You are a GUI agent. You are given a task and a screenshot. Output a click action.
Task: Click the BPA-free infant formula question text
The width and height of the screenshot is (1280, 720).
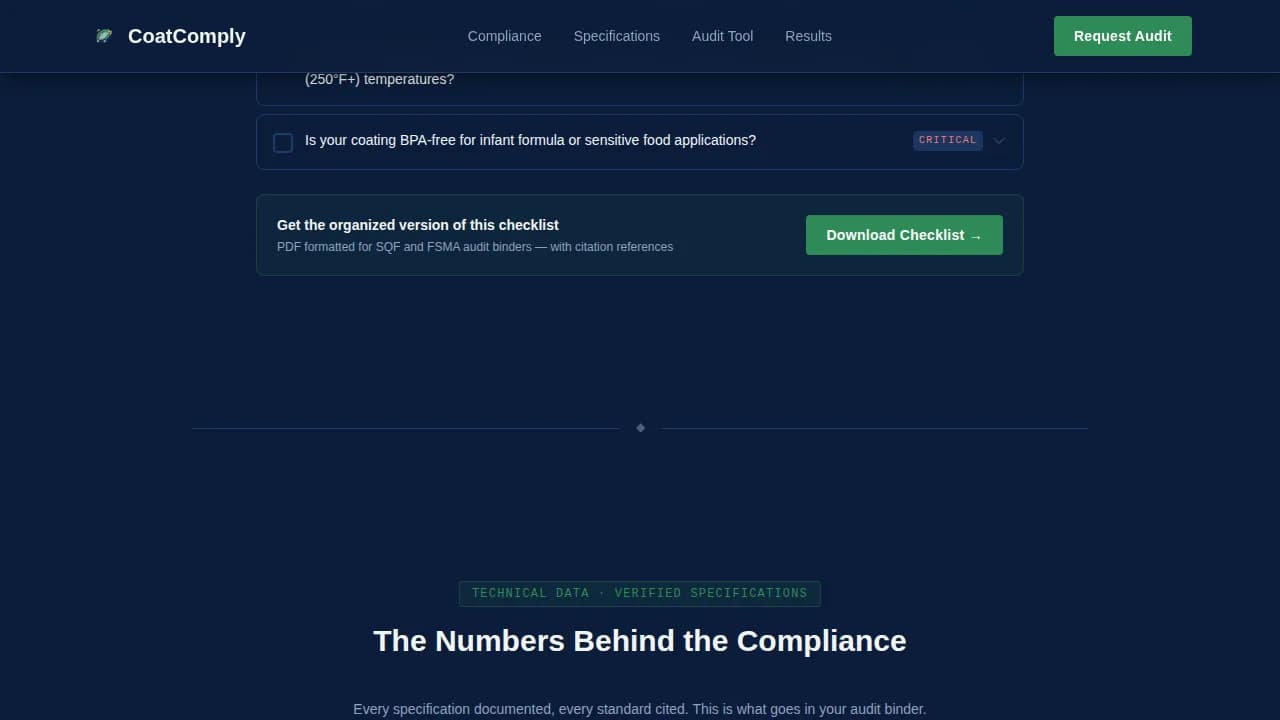tap(530, 140)
